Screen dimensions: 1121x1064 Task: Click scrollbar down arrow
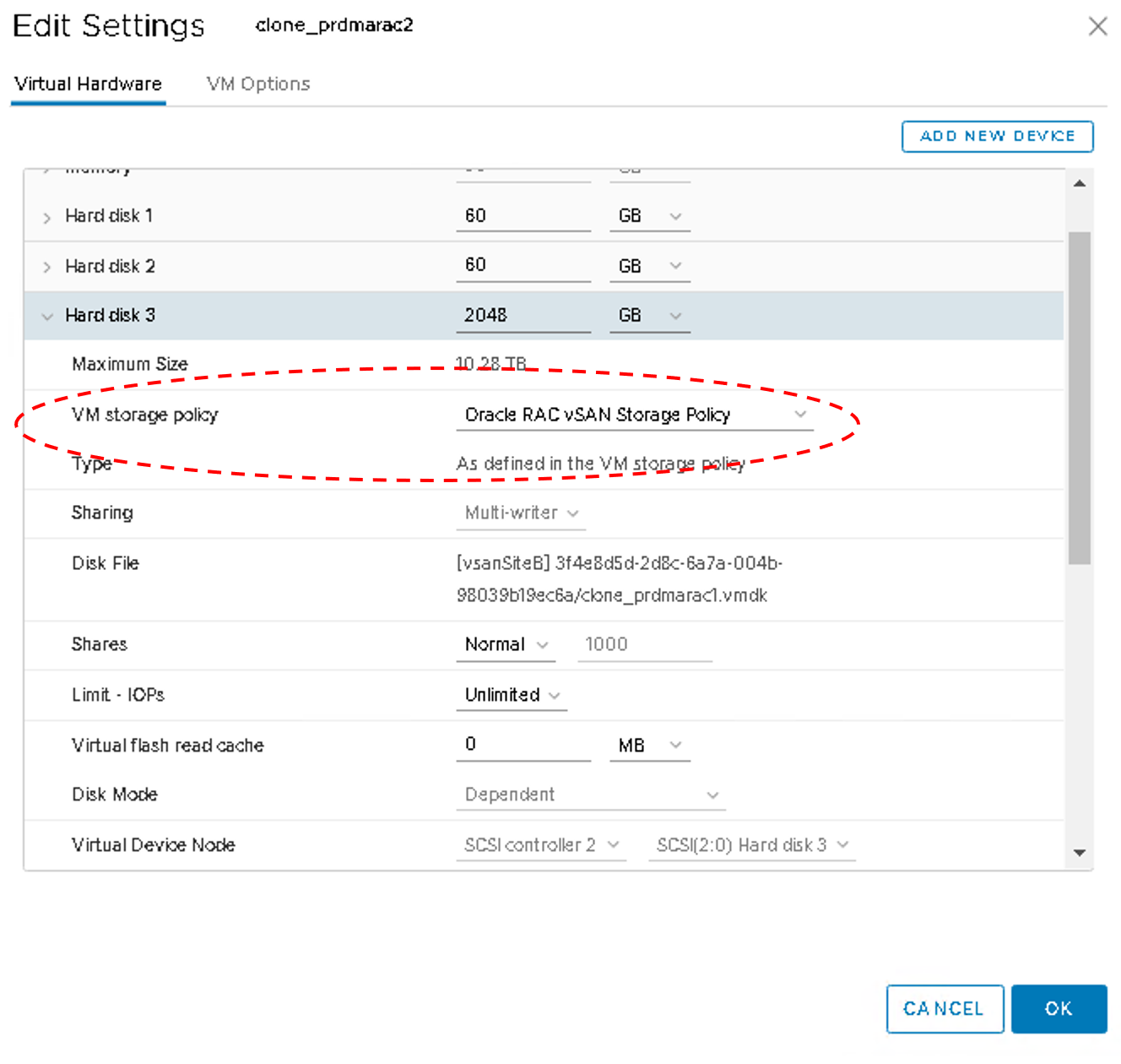pos(1080,853)
